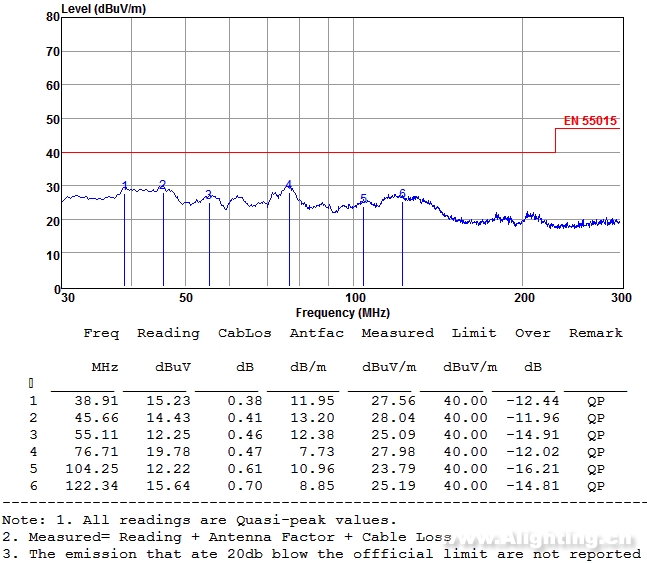Viewport: 647px width, 563px height.
Task: Click reading value 19.78
Action: tap(168, 452)
